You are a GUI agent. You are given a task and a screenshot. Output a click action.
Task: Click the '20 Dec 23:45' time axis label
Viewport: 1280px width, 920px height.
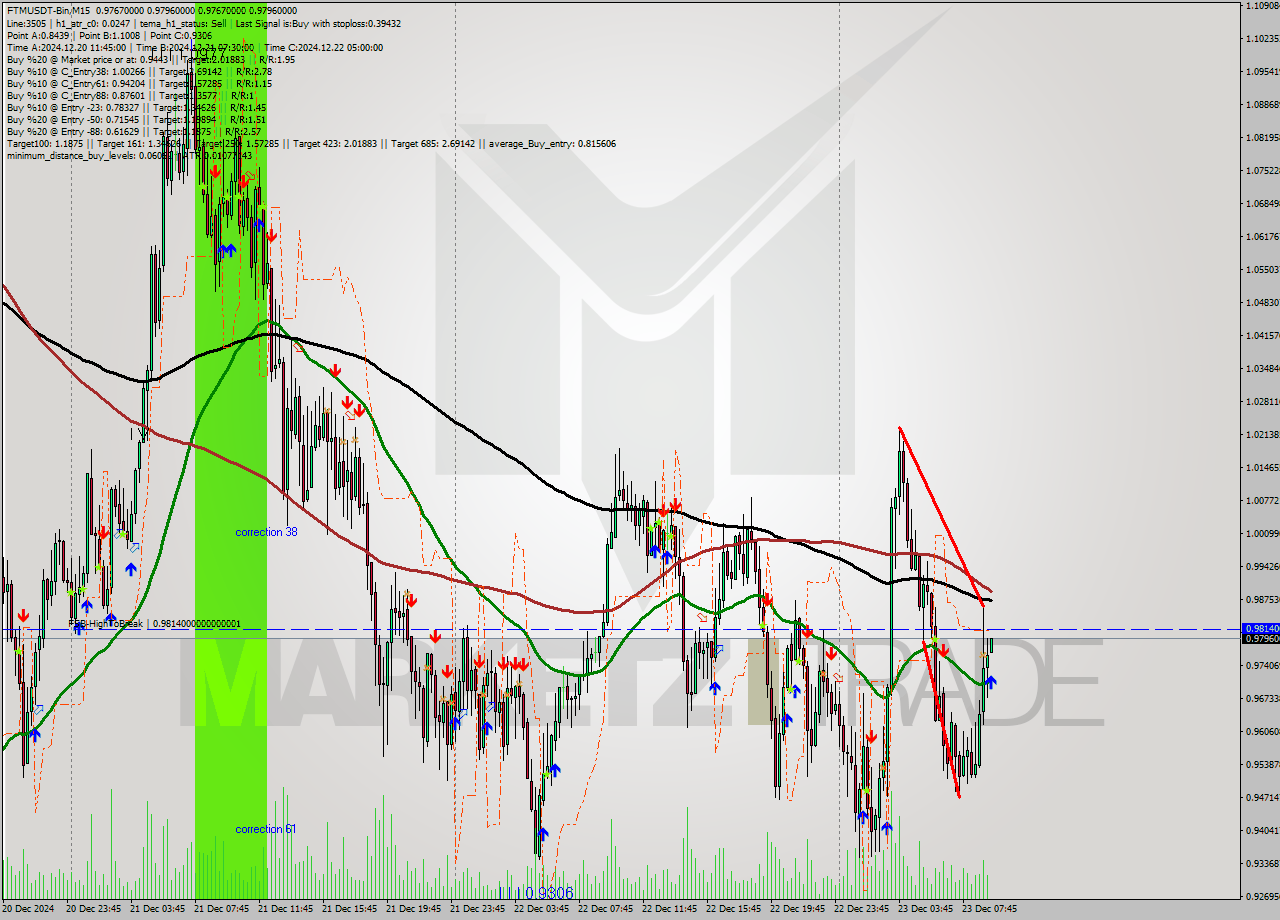click(94, 909)
